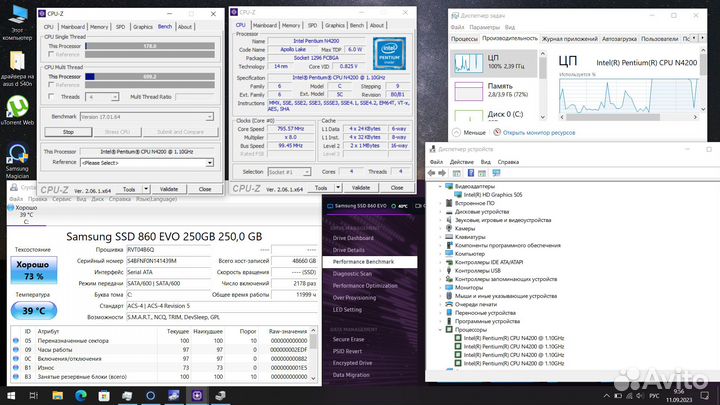Open Secure Erase in Samsung Magician
The width and height of the screenshot is (720, 405).
click(x=348, y=339)
